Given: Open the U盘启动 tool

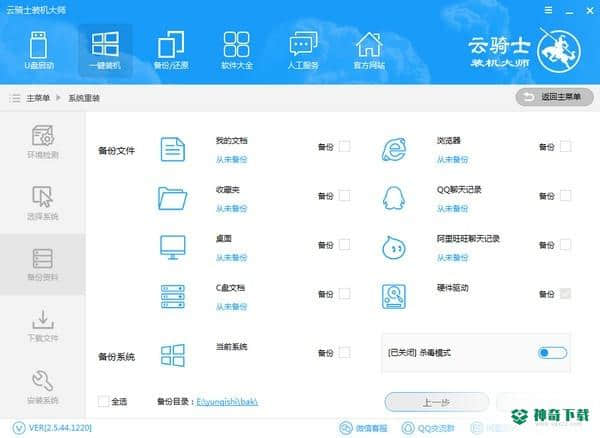Looking at the screenshot, I should pyautogui.click(x=39, y=51).
